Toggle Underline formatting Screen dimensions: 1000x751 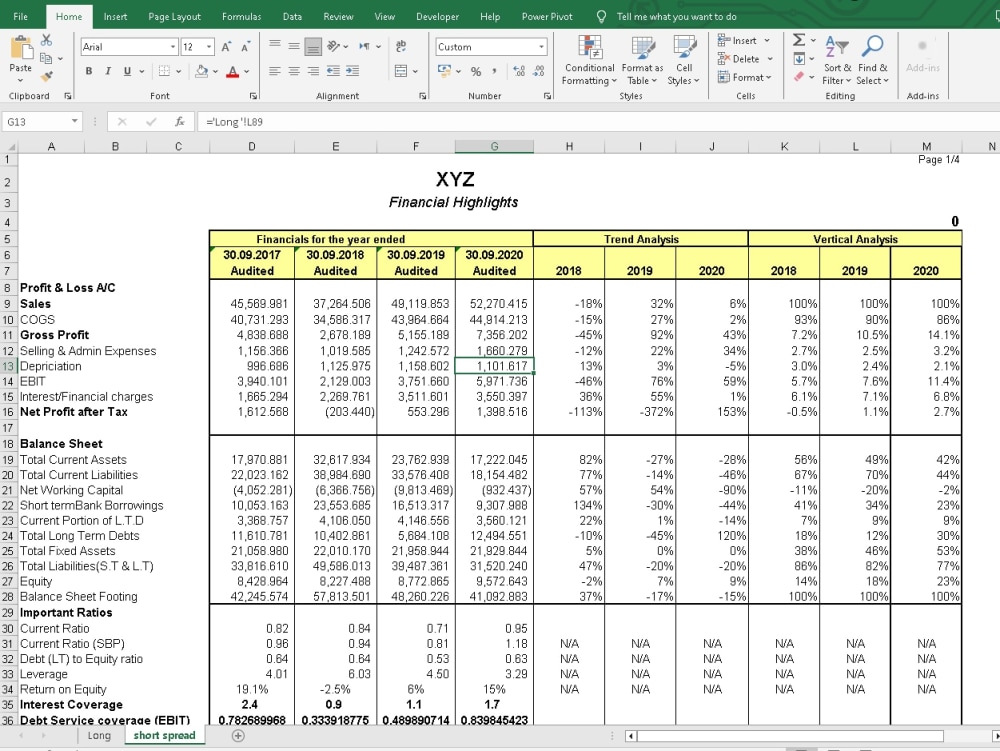pos(127,71)
